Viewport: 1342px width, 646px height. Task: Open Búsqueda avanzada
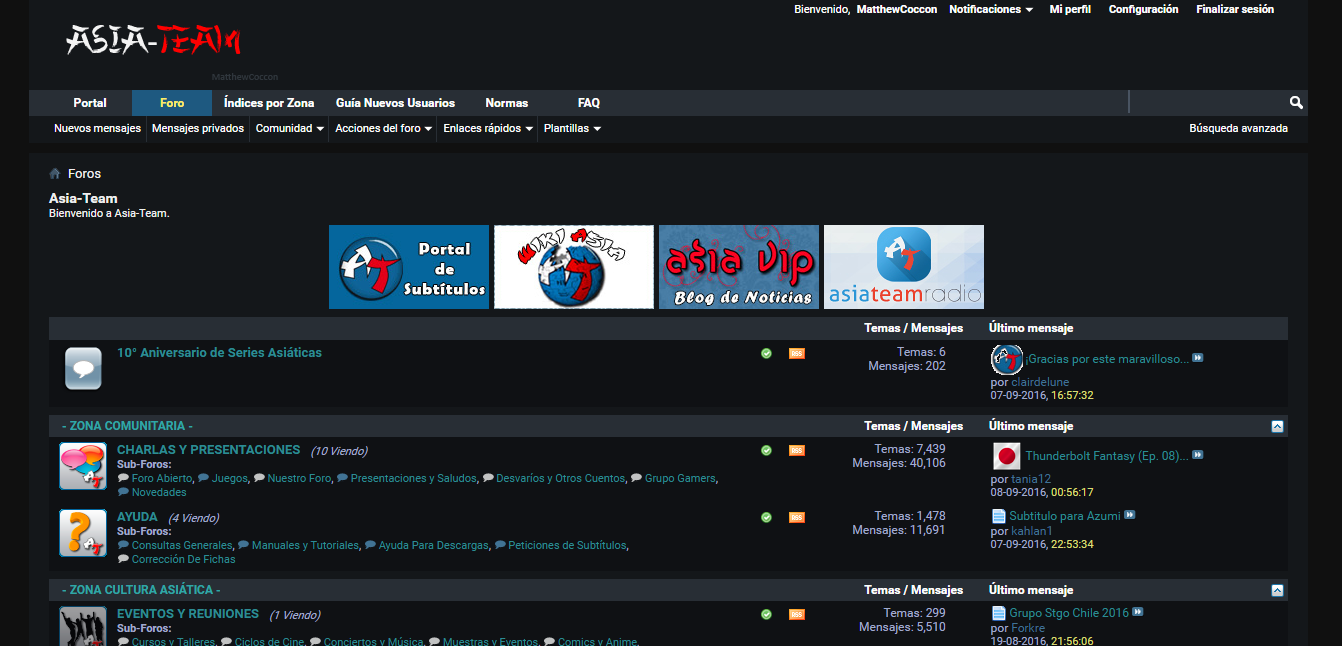coord(1238,128)
